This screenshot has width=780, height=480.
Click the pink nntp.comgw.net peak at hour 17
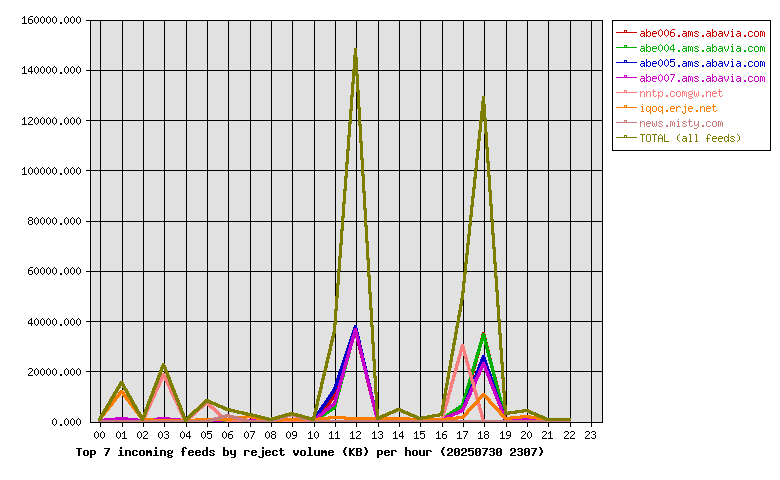(x=463, y=346)
